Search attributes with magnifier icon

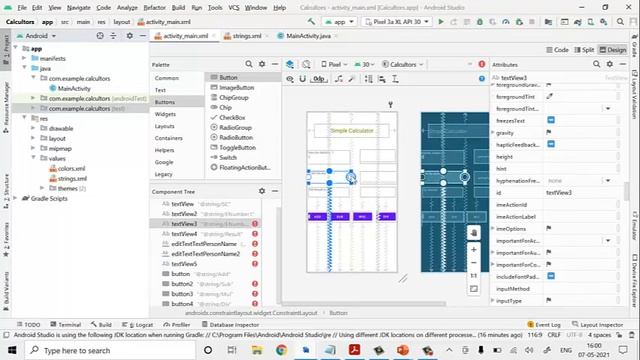click(x=596, y=64)
